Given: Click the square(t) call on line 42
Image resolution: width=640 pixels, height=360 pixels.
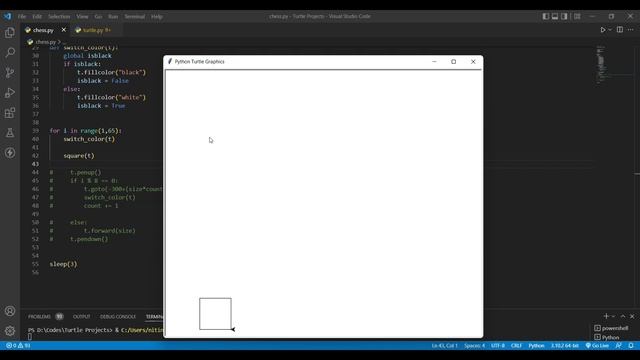Looking at the screenshot, I should pyautogui.click(x=79, y=156).
